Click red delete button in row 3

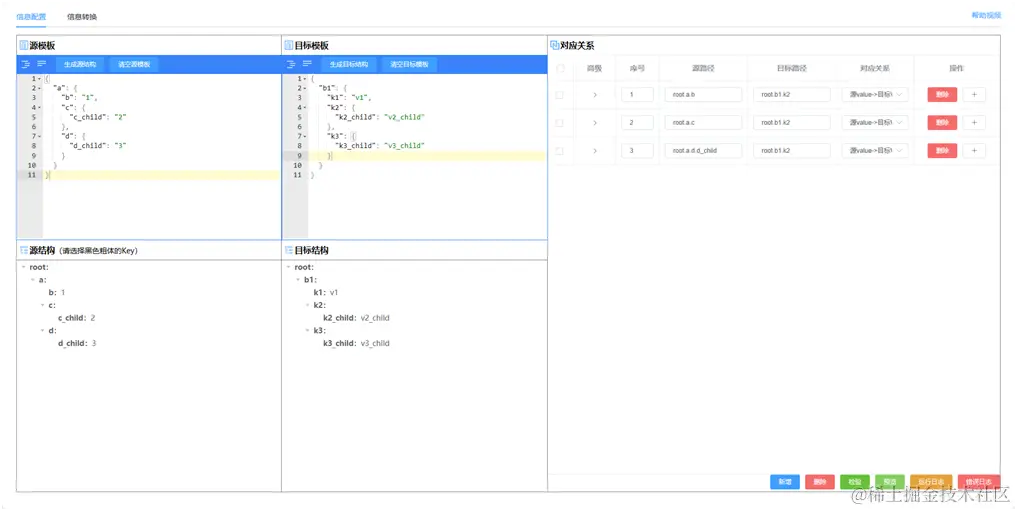pyautogui.click(x=942, y=150)
